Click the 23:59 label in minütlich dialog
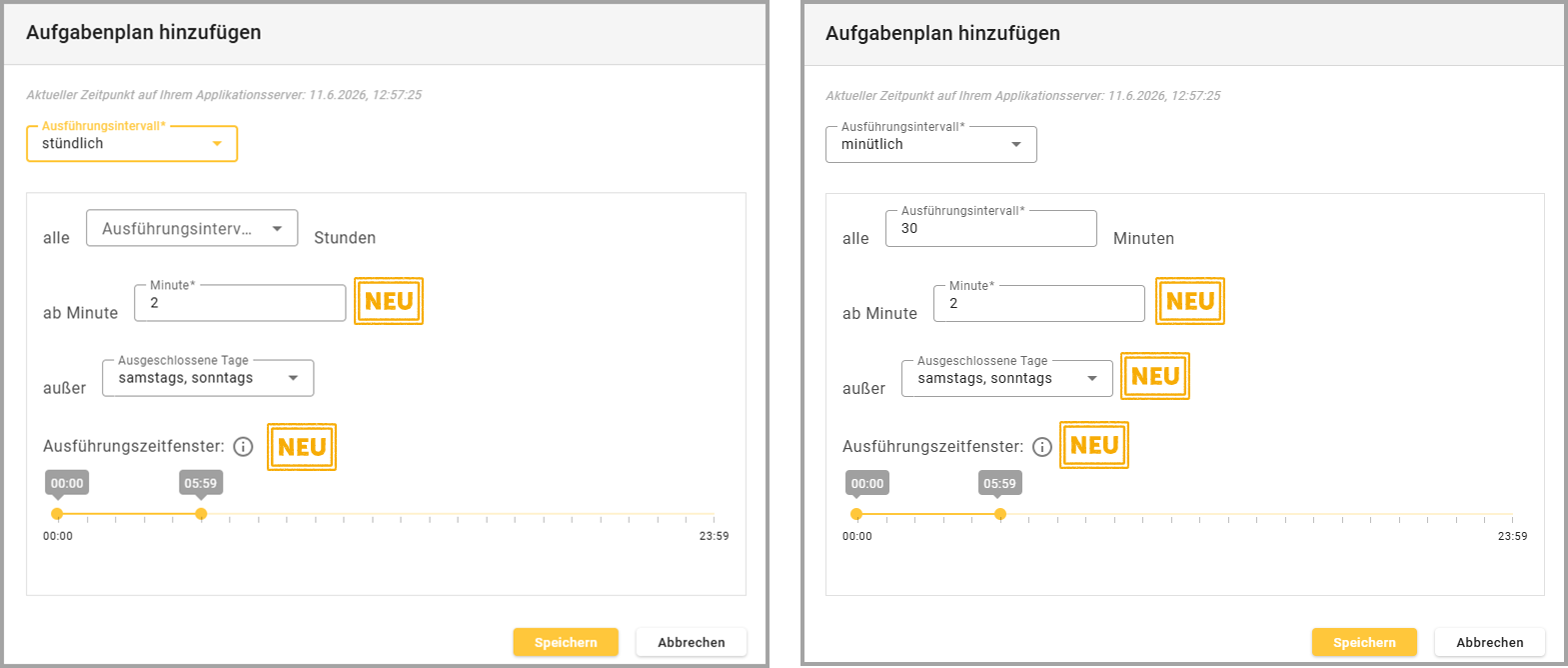The height and width of the screenshot is (668, 1568). pos(1512,536)
